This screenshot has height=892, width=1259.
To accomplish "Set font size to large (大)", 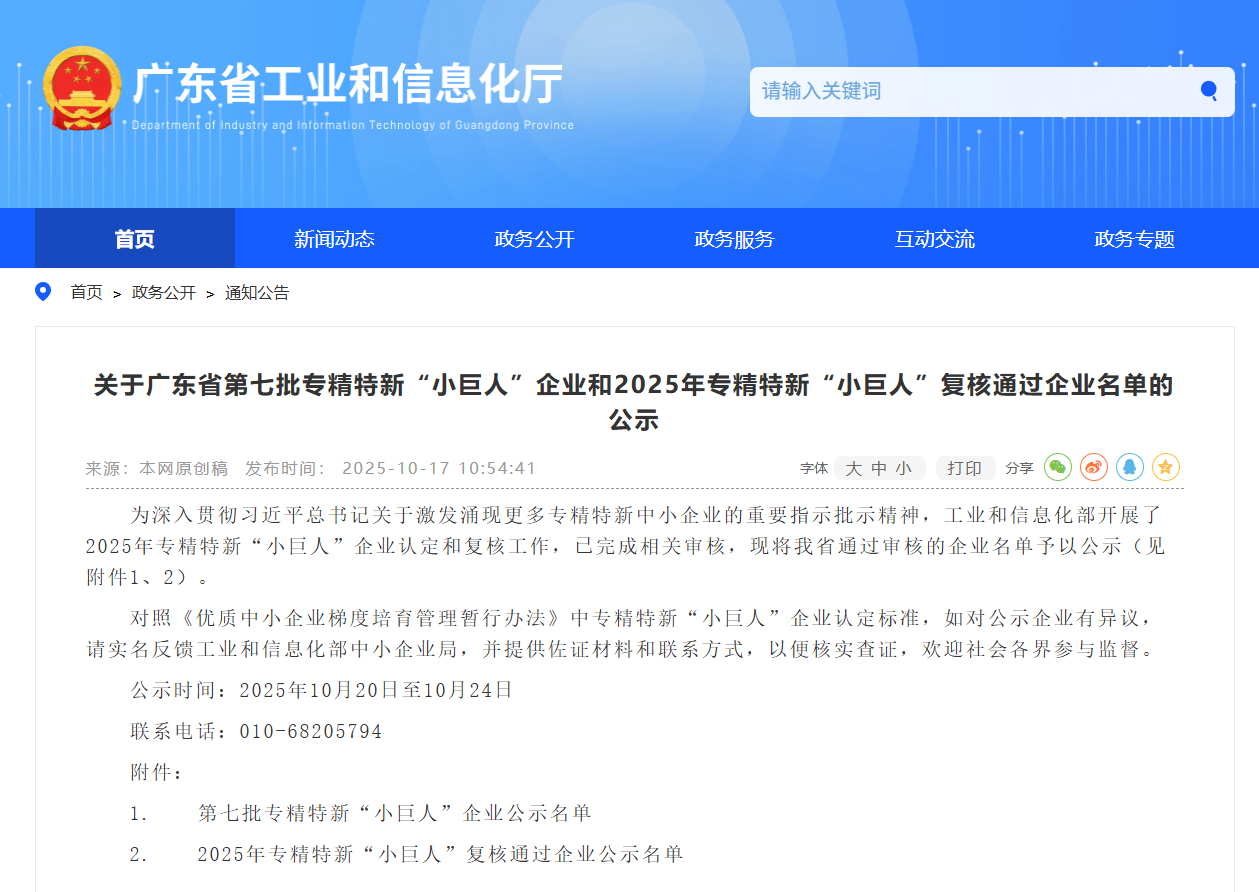I will pos(853,468).
